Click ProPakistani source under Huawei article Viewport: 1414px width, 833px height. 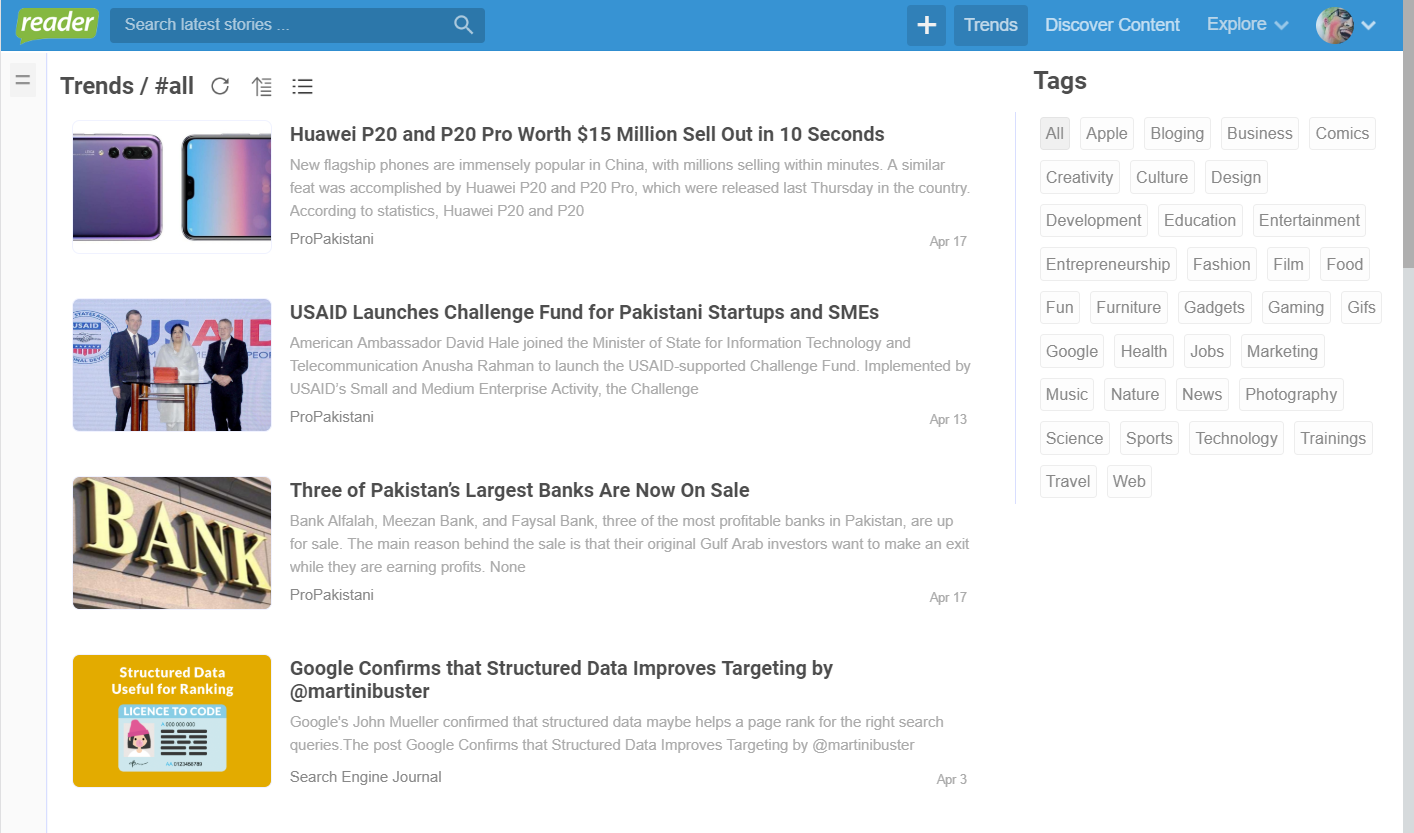click(x=331, y=239)
